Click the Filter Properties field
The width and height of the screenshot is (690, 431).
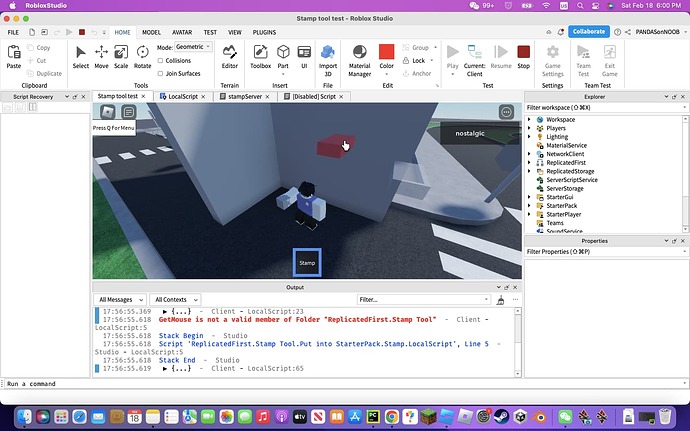pyautogui.click(x=606, y=252)
